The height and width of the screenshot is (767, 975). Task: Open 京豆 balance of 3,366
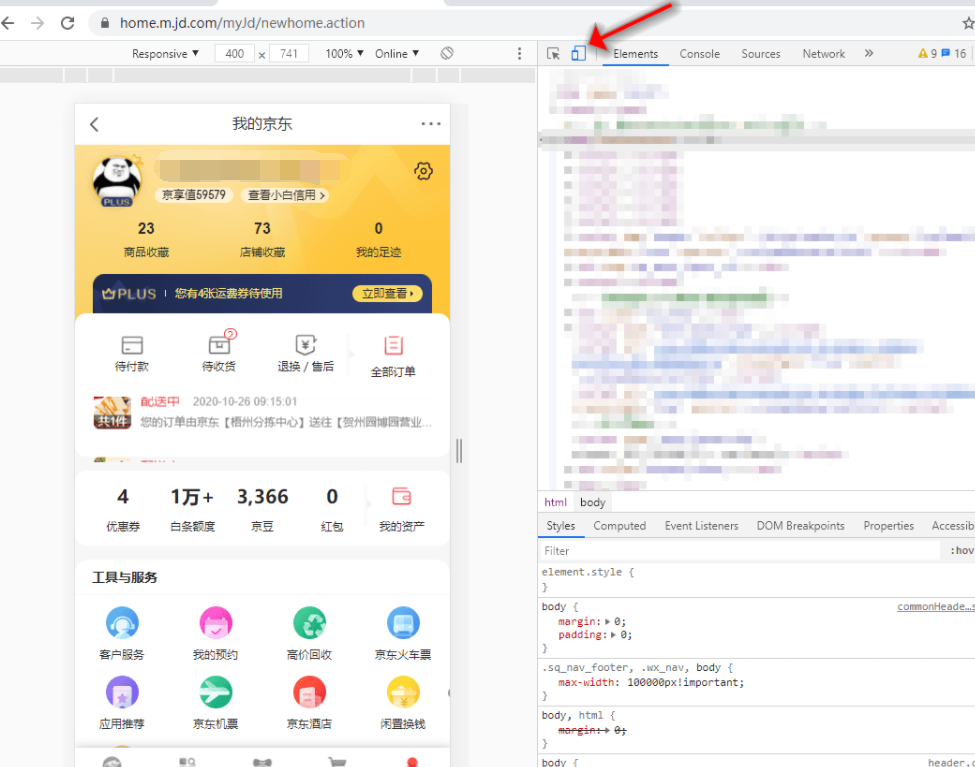point(262,509)
